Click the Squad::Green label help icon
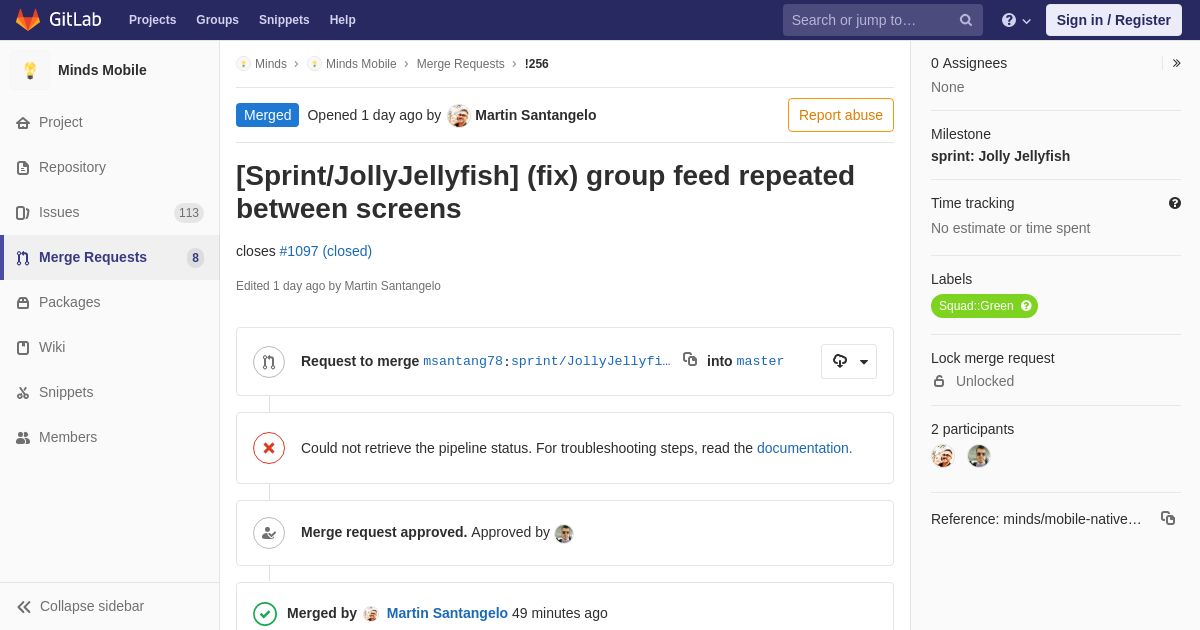The width and height of the screenshot is (1200, 630). click(x=1026, y=306)
